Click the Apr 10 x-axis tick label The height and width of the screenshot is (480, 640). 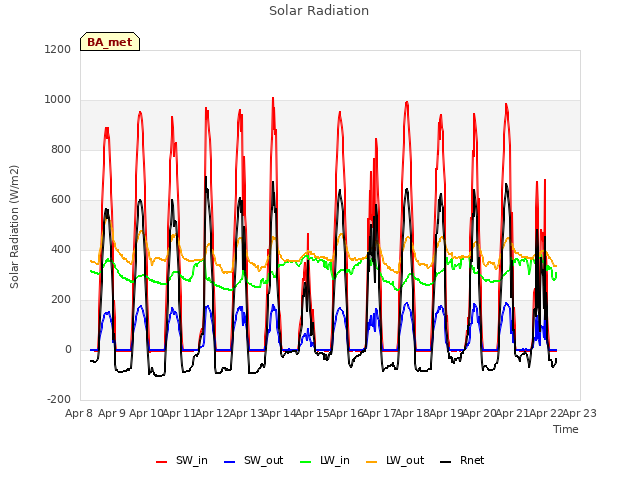147,413
